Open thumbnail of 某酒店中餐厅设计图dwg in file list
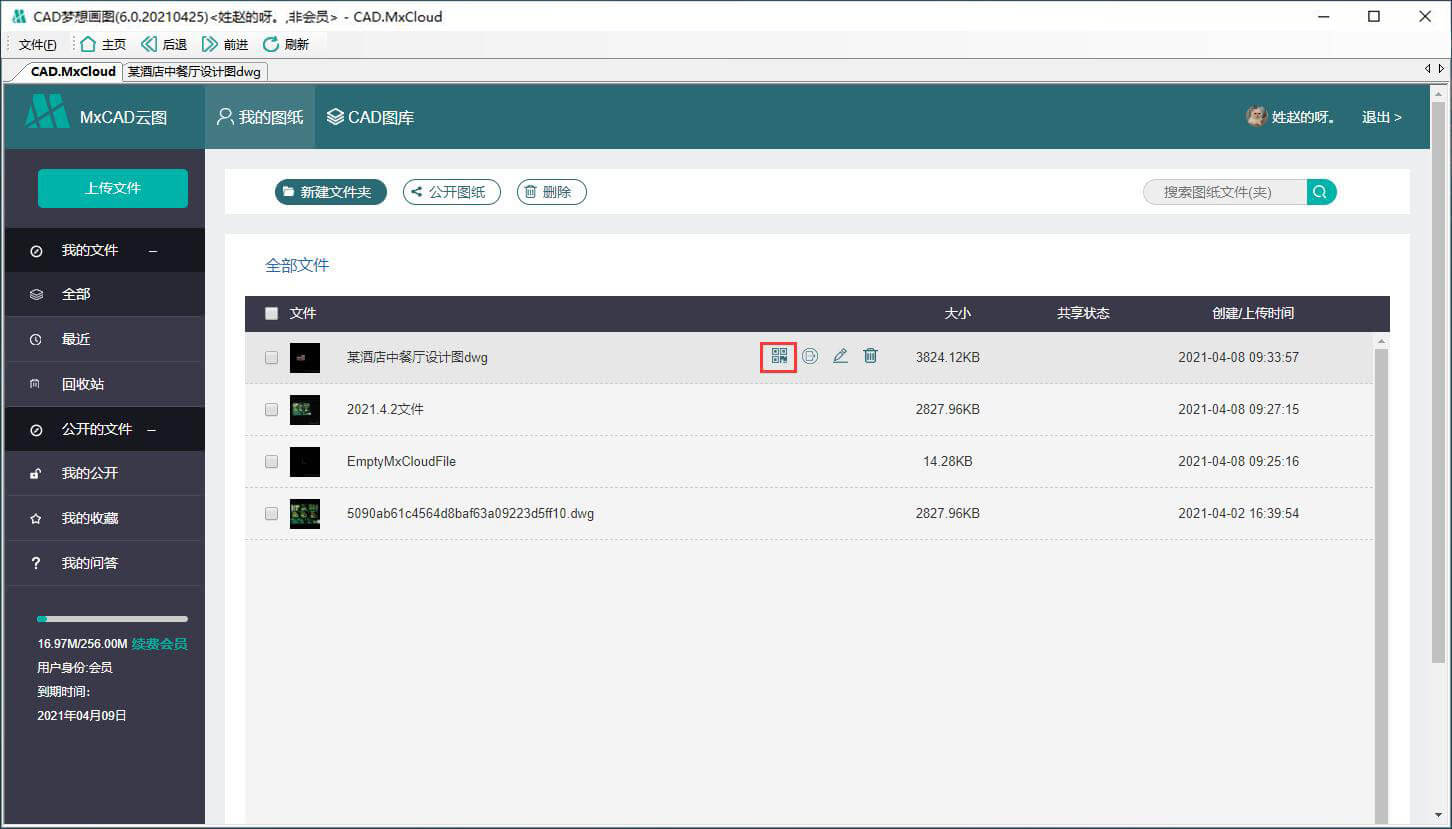Image resolution: width=1452 pixels, height=829 pixels. [x=305, y=357]
